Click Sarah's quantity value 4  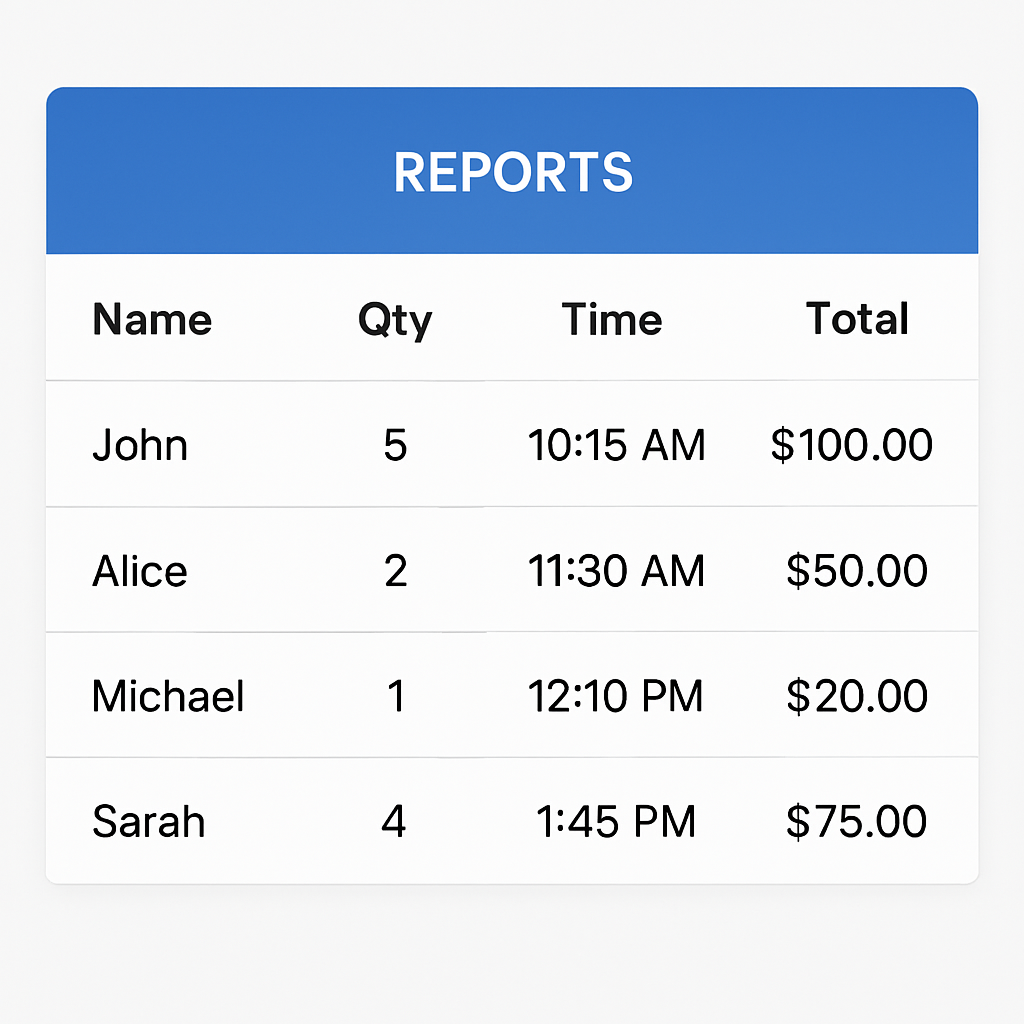pyautogui.click(x=394, y=822)
